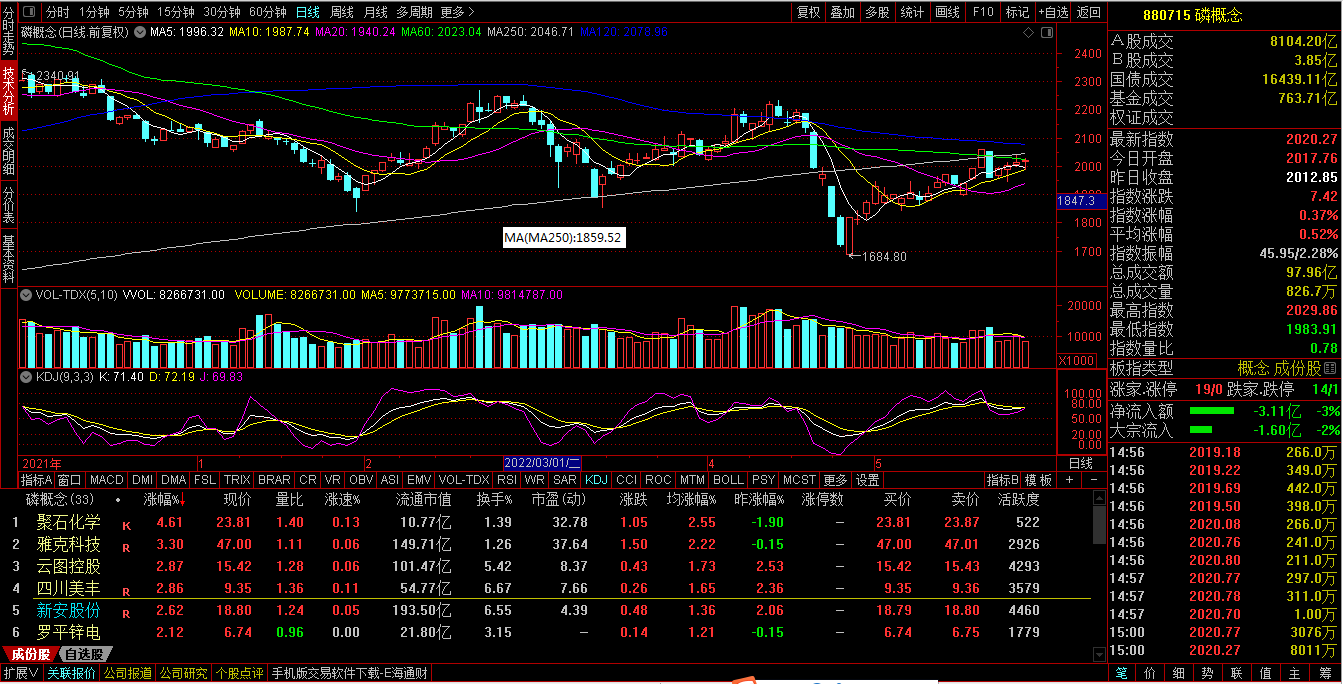1343x684 pixels.
Task: Click the 复权 toolbar button
Action: coord(808,12)
